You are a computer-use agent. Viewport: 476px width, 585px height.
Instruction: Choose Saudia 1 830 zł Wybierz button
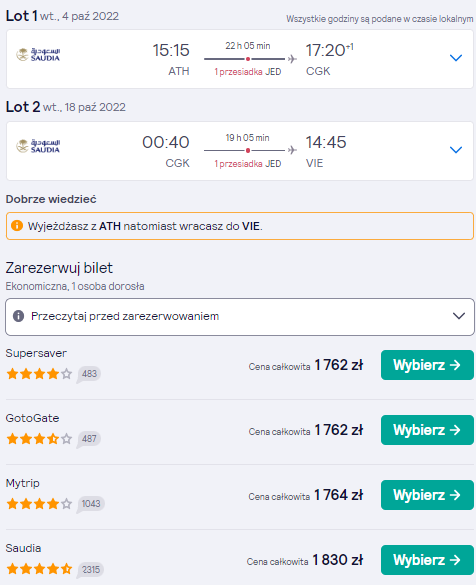click(x=427, y=560)
